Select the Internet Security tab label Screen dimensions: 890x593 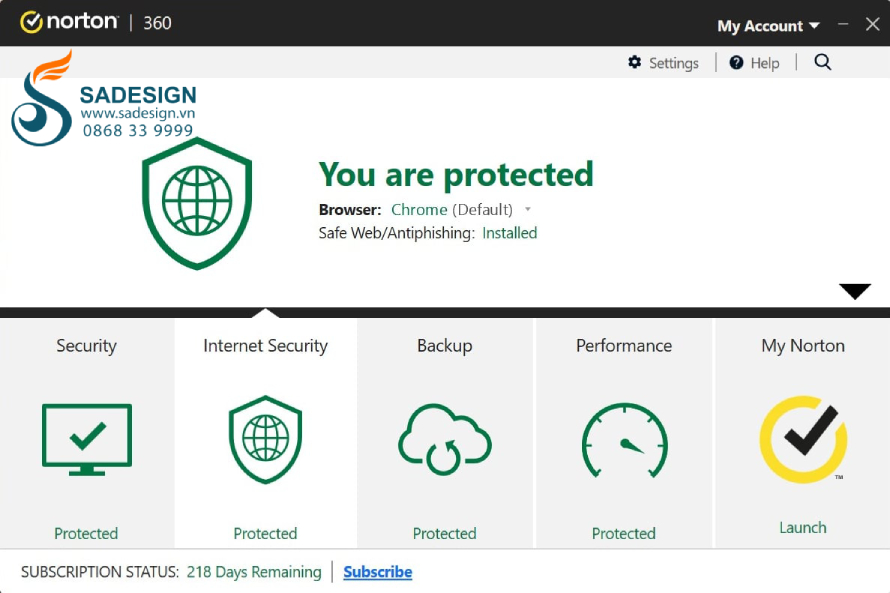[x=266, y=346]
